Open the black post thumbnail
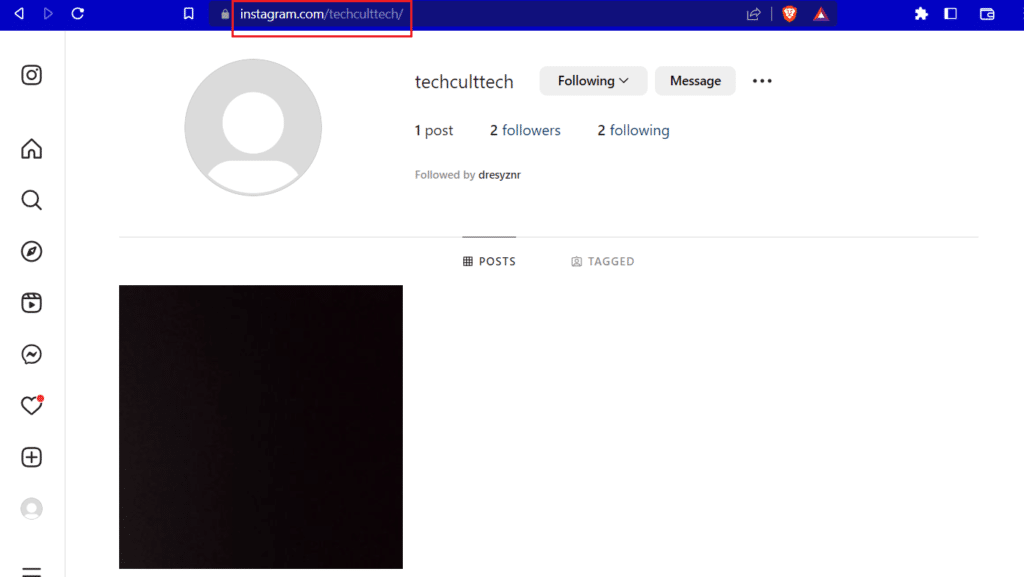The height and width of the screenshot is (577, 1024). pyautogui.click(x=261, y=427)
